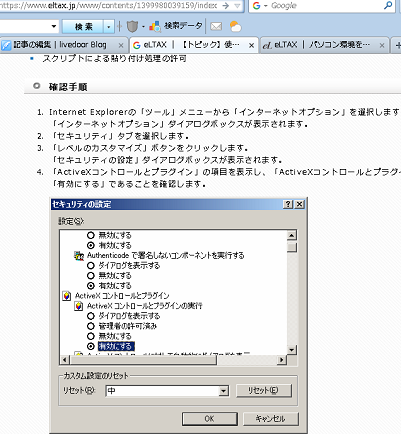Click the ActiveX コントロールとプラグイン category label
The width and height of the screenshot is (401, 434).
click(122, 296)
